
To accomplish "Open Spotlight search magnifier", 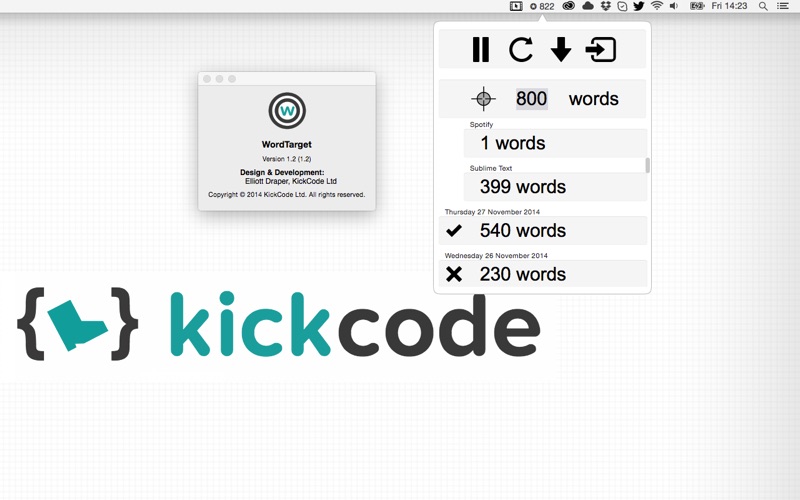I will point(763,6).
